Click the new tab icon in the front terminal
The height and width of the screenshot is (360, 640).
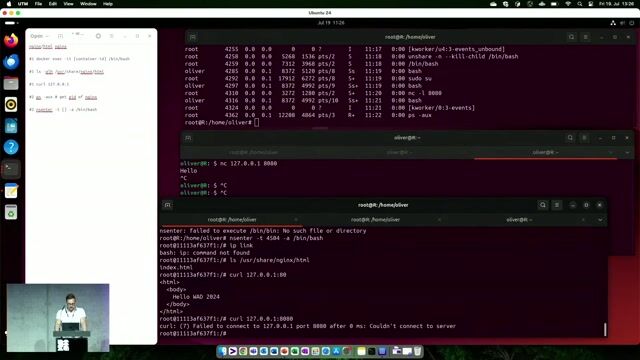[168, 205]
